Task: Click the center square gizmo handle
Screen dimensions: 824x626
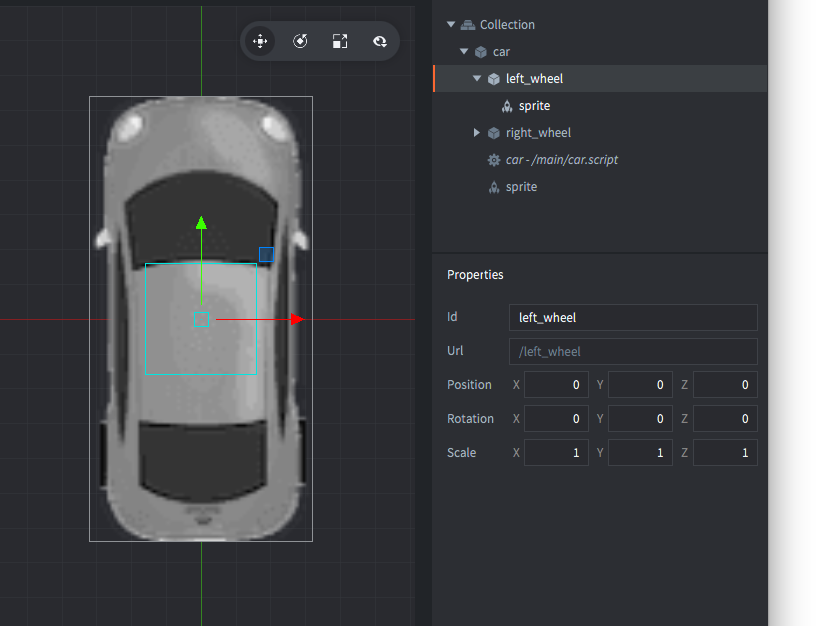Action: [x=201, y=319]
